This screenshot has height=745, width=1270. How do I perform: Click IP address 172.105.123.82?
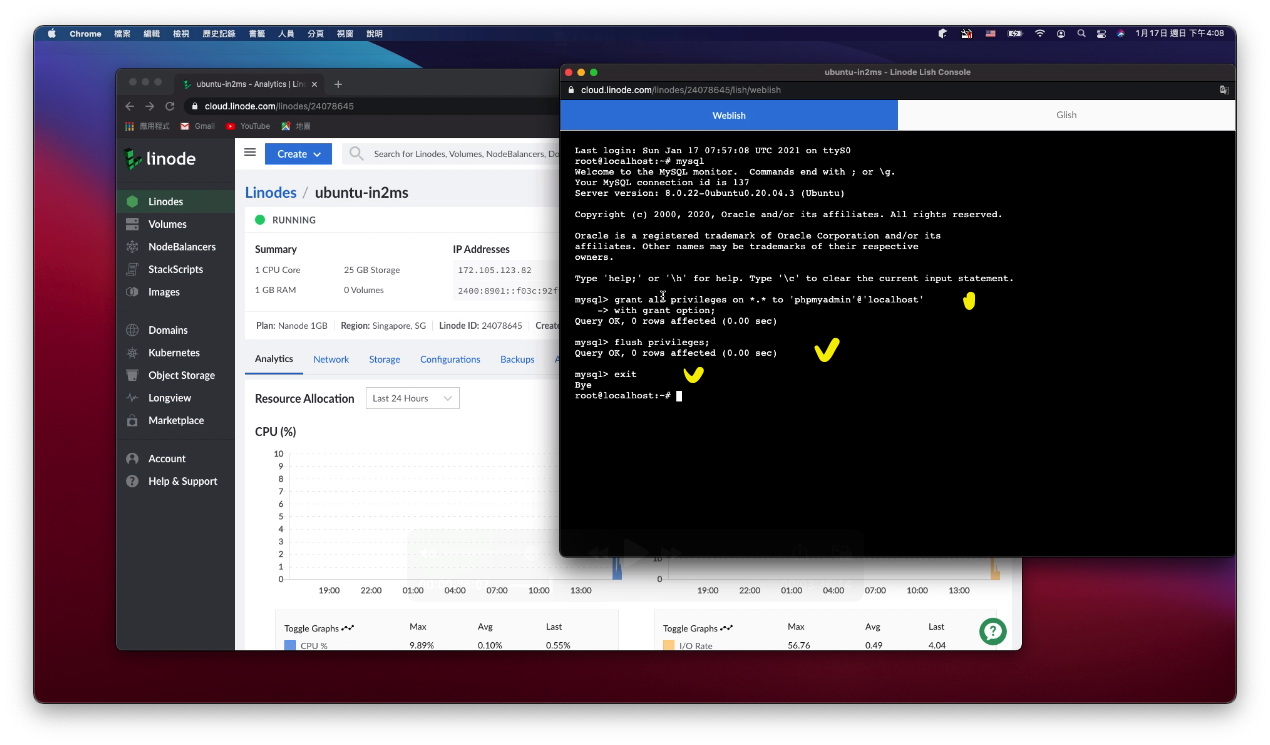(494, 270)
